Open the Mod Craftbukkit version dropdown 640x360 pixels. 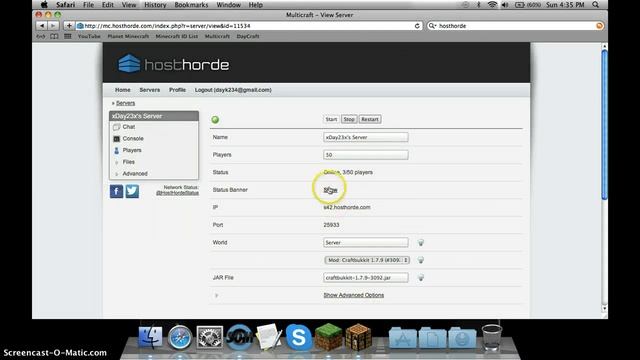(x=367, y=260)
